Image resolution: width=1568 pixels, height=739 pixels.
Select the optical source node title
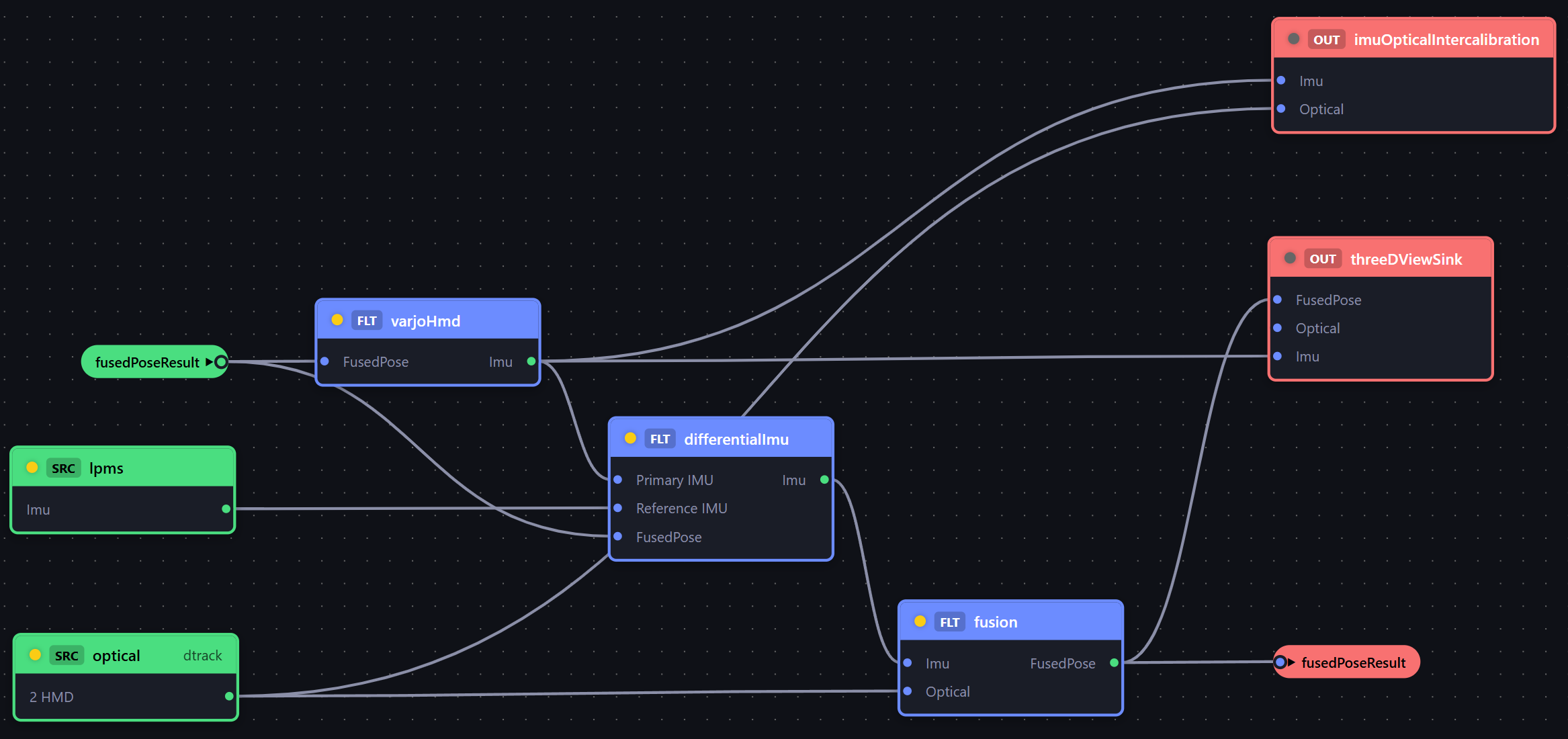click(116, 656)
